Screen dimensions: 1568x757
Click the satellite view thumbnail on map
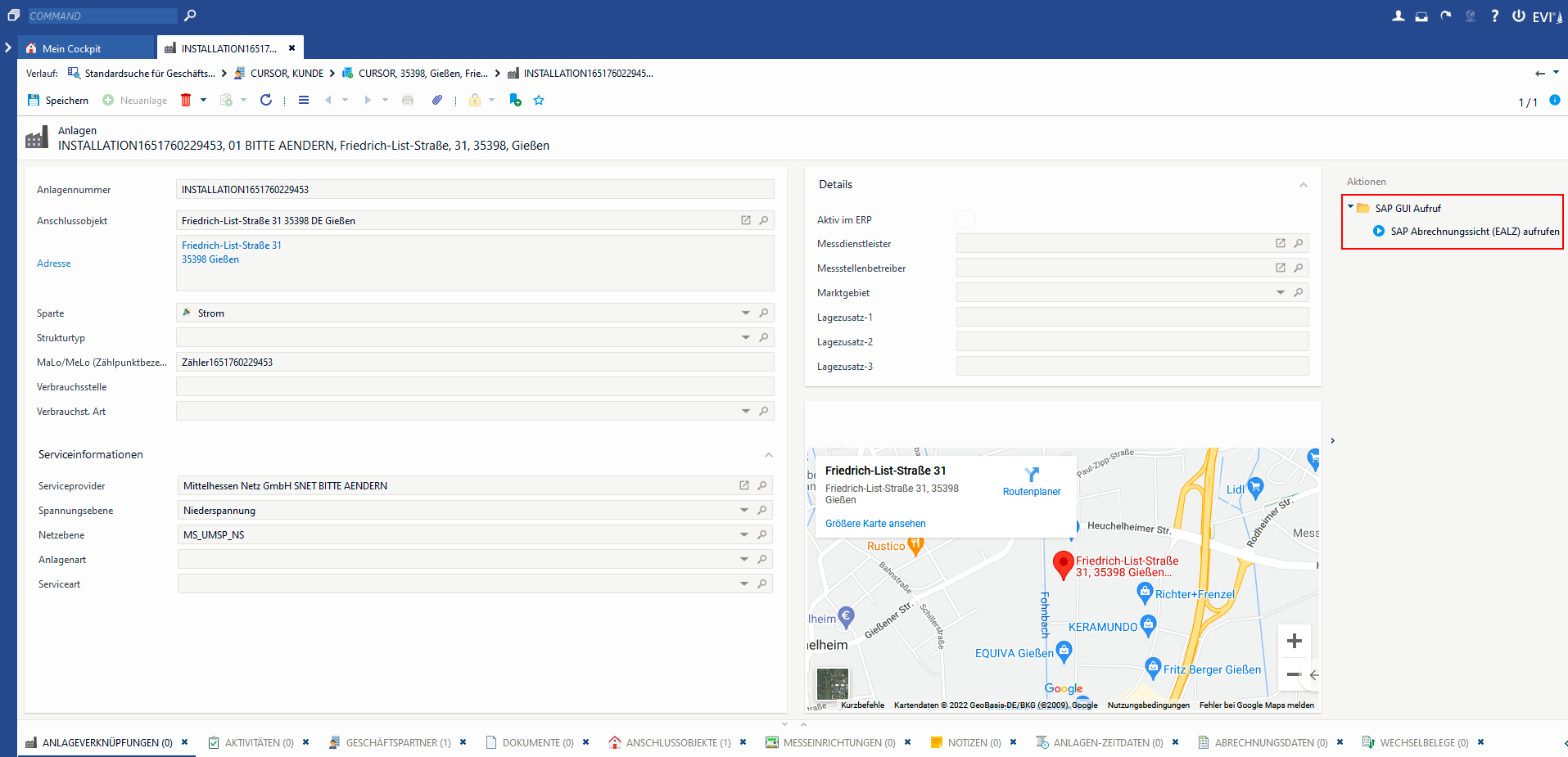(833, 683)
